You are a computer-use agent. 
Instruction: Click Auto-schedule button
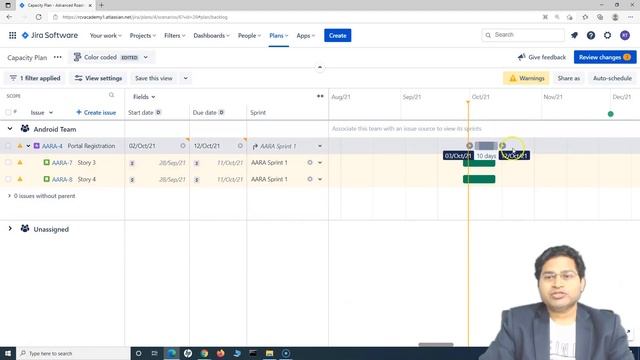(612, 78)
